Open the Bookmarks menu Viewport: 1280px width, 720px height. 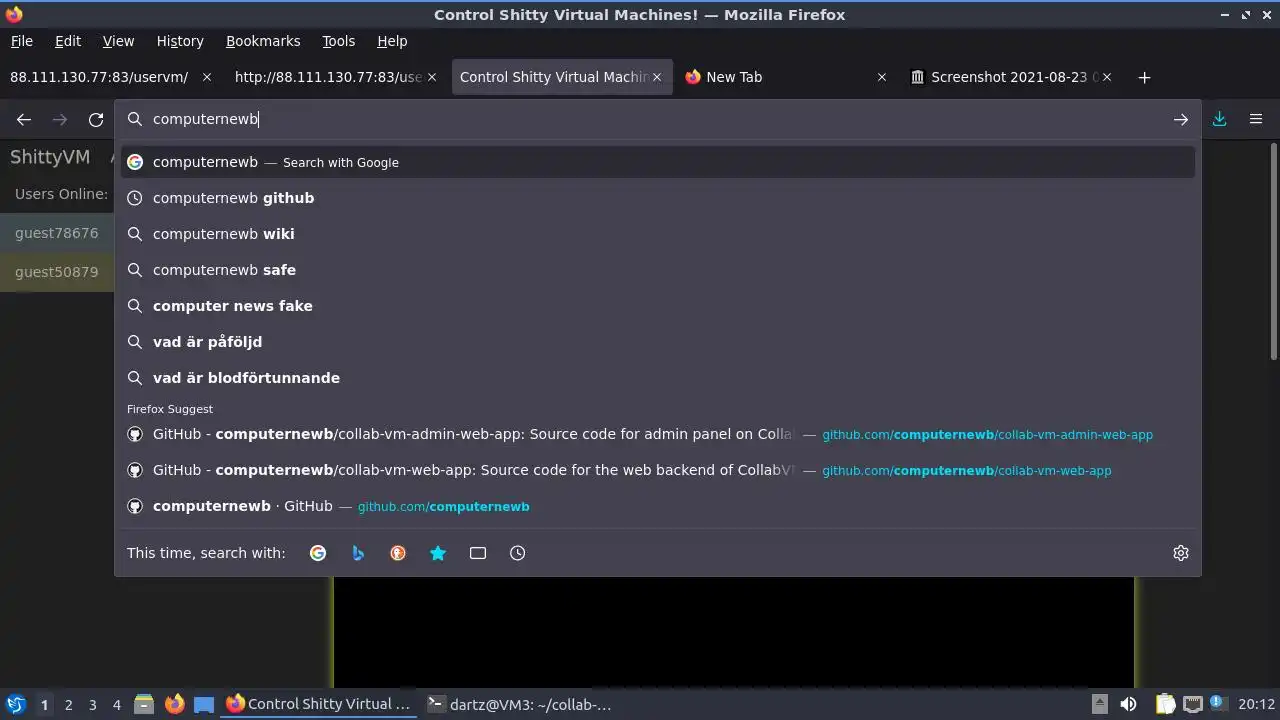click(x=263, y=41)
